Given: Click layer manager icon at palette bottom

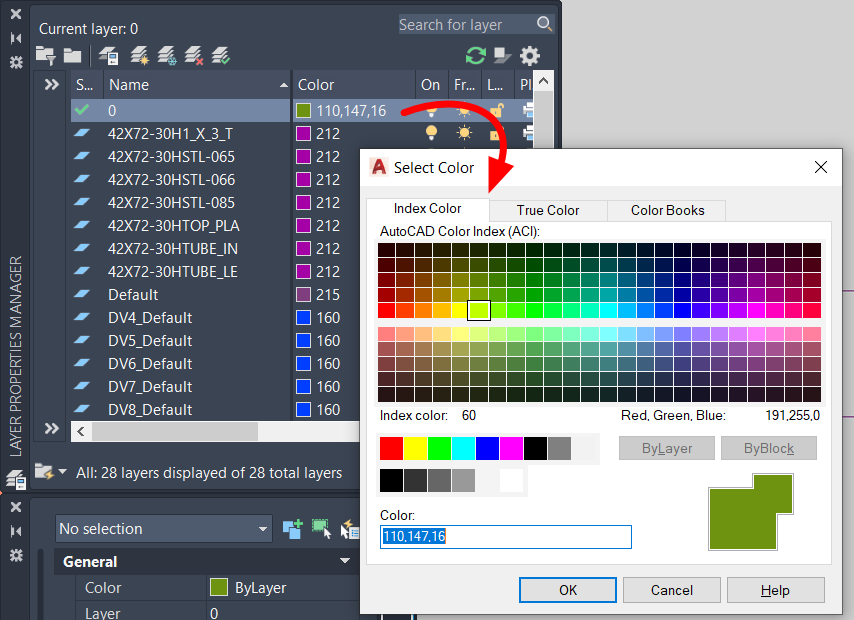Looking at the screenshot, I should 16,479.
